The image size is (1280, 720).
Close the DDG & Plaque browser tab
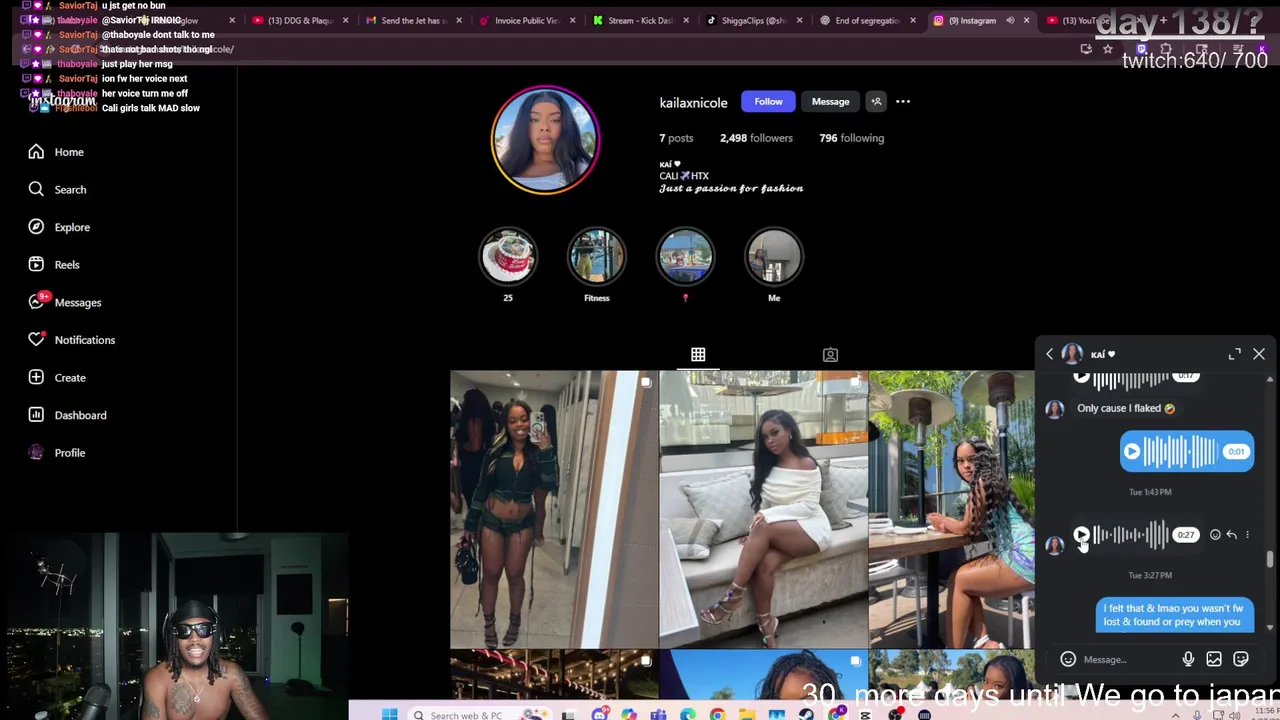click(346, 20)
